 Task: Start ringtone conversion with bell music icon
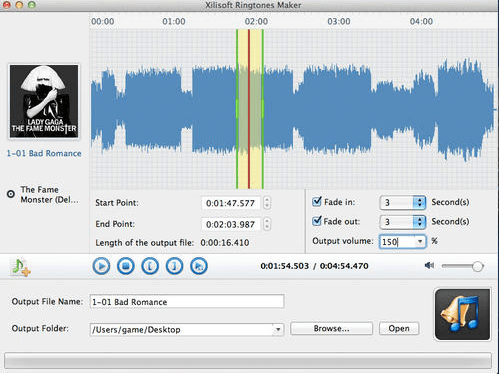[x=462, y=315]
